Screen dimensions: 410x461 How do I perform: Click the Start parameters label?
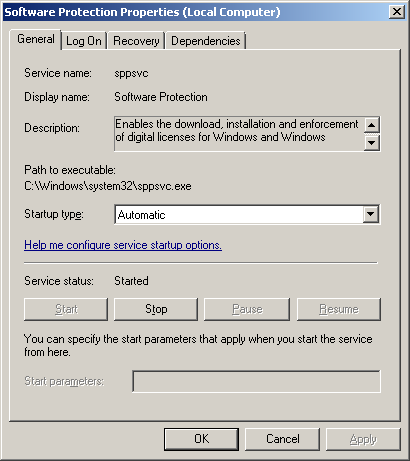click(x=64, y=381)
